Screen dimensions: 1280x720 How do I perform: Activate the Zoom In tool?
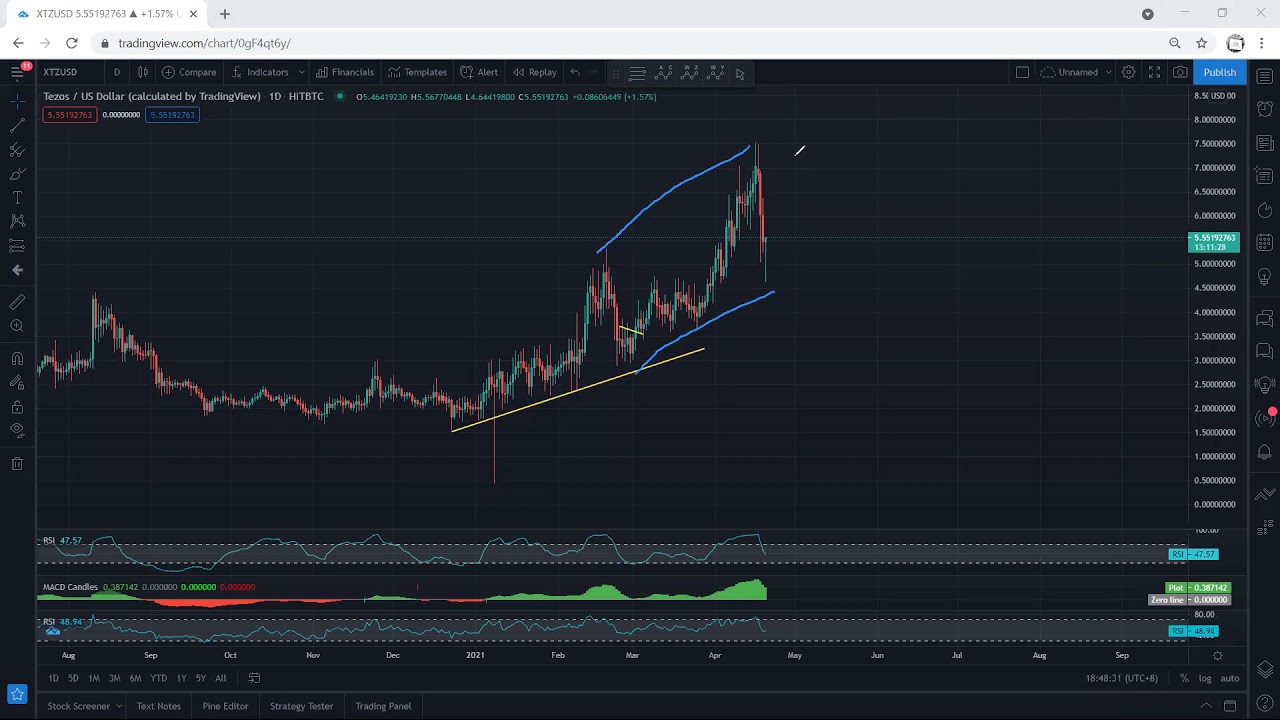17,326
